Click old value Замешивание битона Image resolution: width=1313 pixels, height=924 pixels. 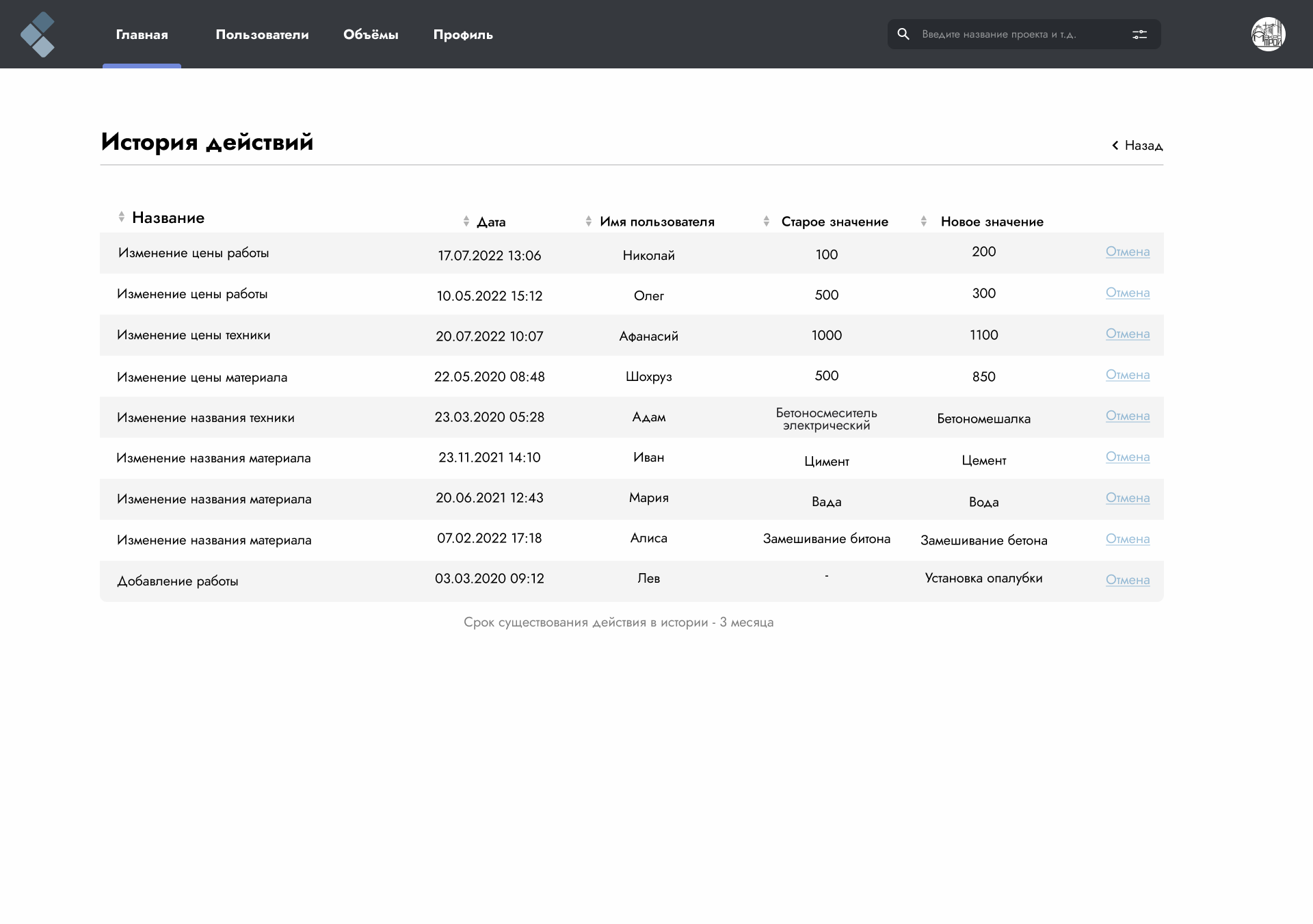coord(827,539)
